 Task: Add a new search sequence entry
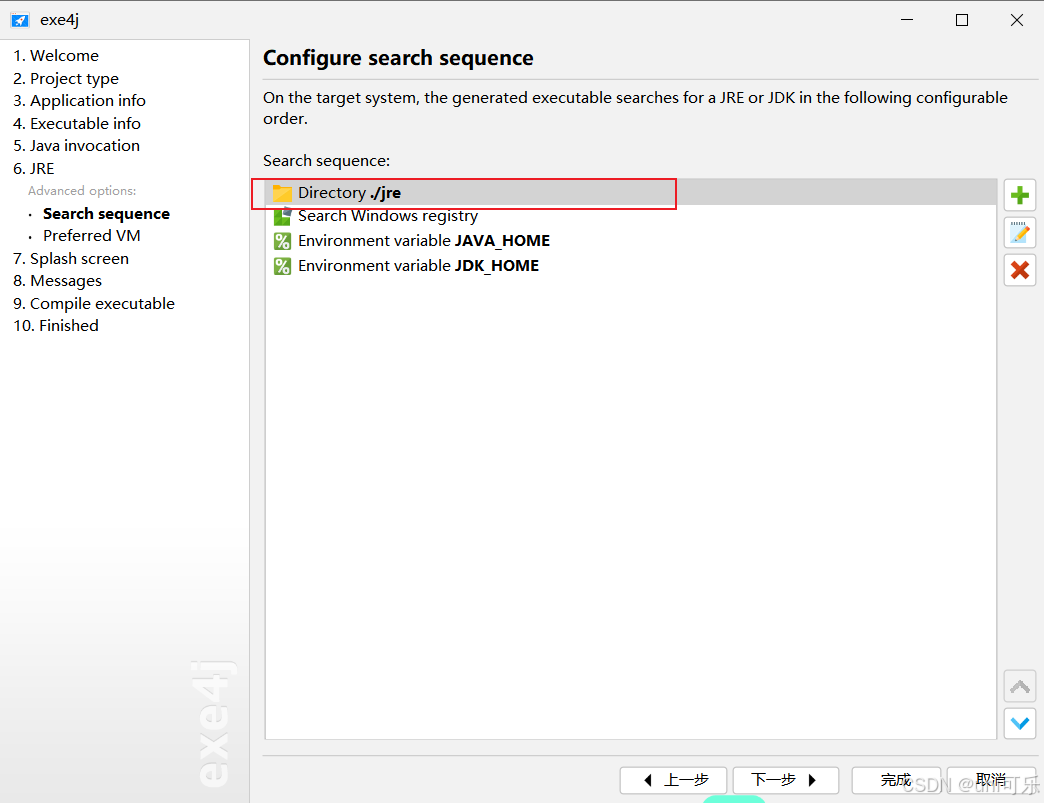point(1019,196)
